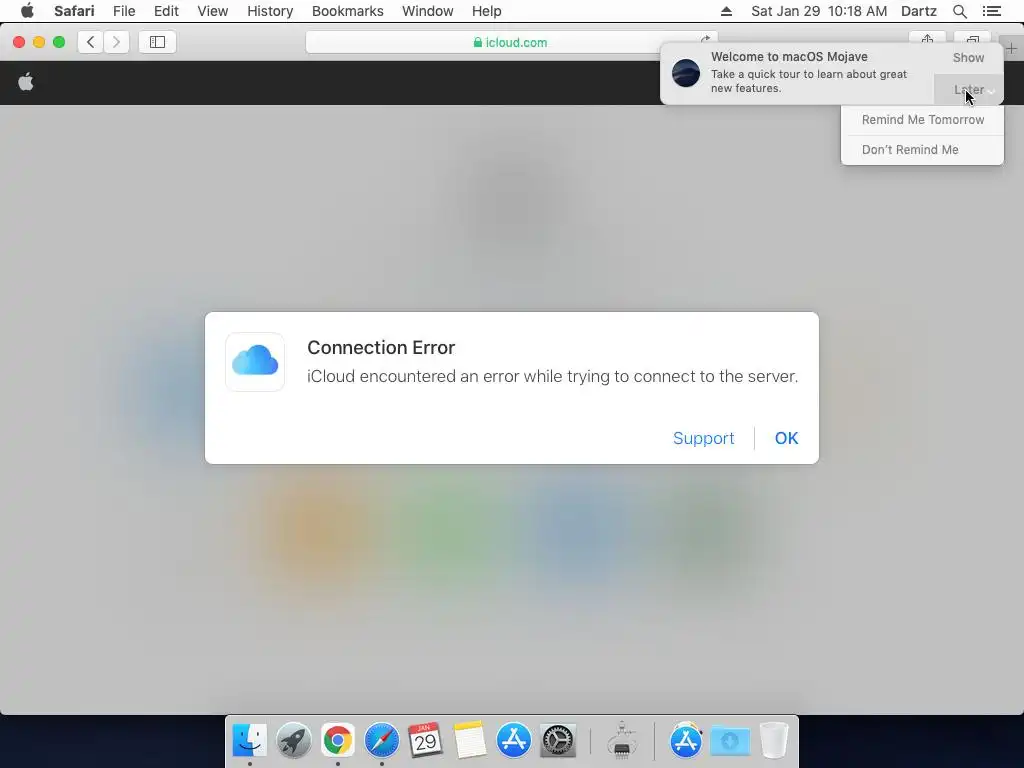Click the Safari new tab plus button
The height and width of the screenshot is (768, 1024).
point(1012,48)
